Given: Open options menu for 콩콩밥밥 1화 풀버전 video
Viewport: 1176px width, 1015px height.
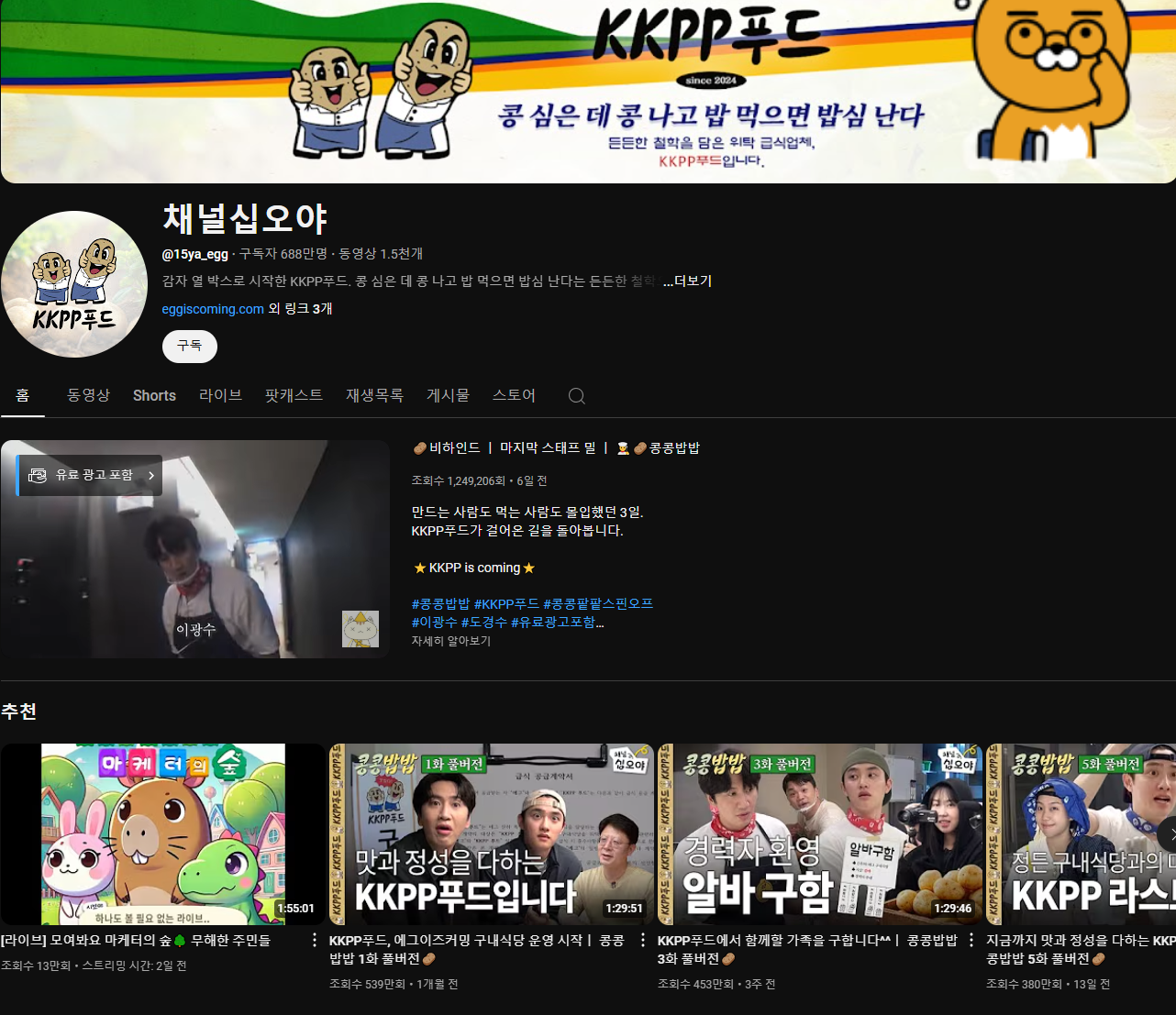Looking at the screenshot, I should click(643, 941).
